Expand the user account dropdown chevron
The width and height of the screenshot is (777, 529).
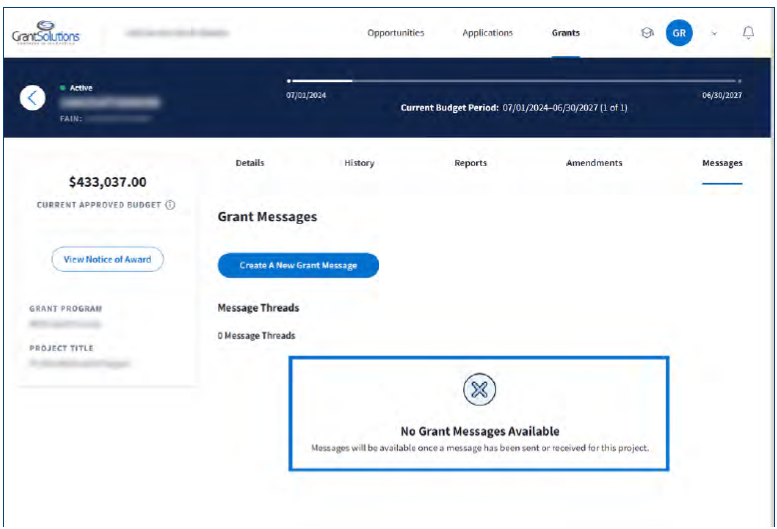(714, 33)
